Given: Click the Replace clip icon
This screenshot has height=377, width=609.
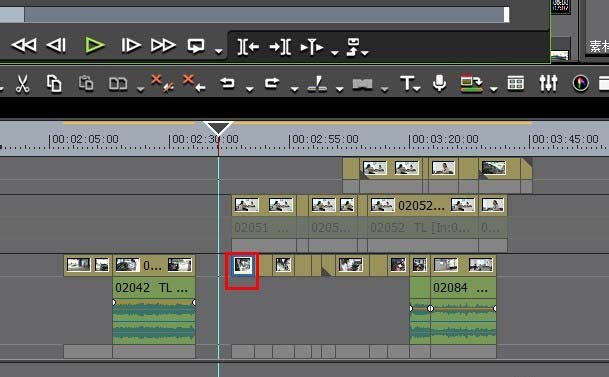Looking at the screenshot, I should [x=118, y=83].
